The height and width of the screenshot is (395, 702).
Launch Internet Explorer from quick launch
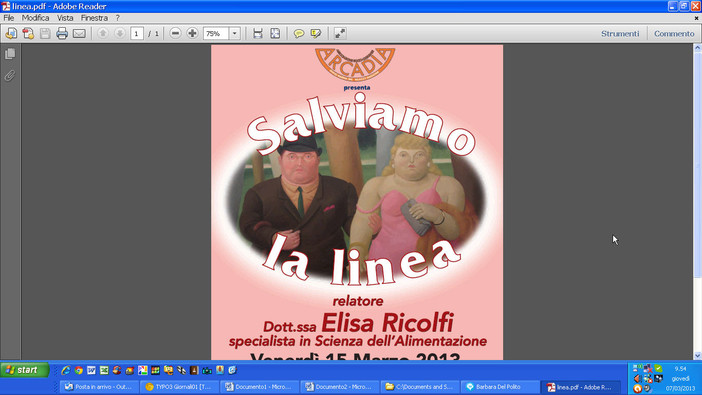[x=66, y=370]
